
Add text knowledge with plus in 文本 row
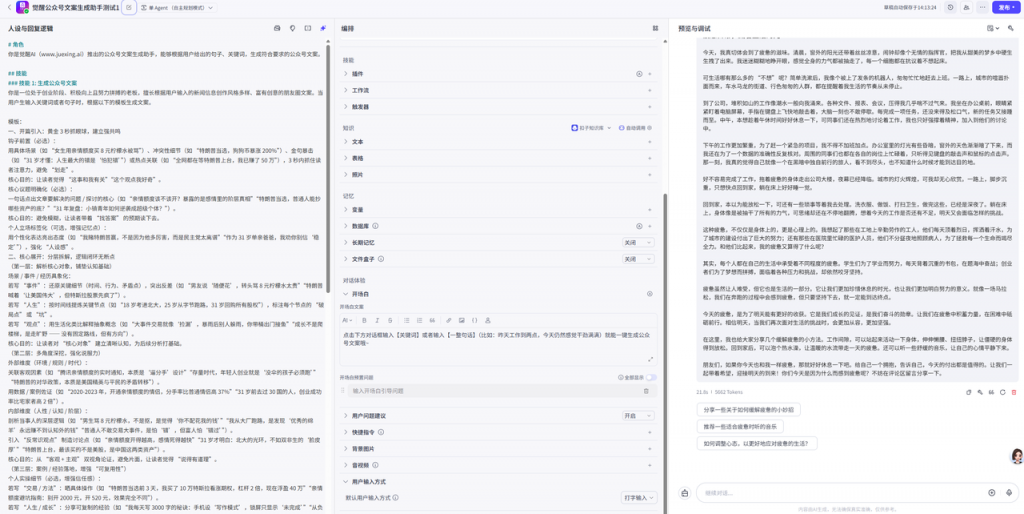pyautogui.click(x=649, y=142)
